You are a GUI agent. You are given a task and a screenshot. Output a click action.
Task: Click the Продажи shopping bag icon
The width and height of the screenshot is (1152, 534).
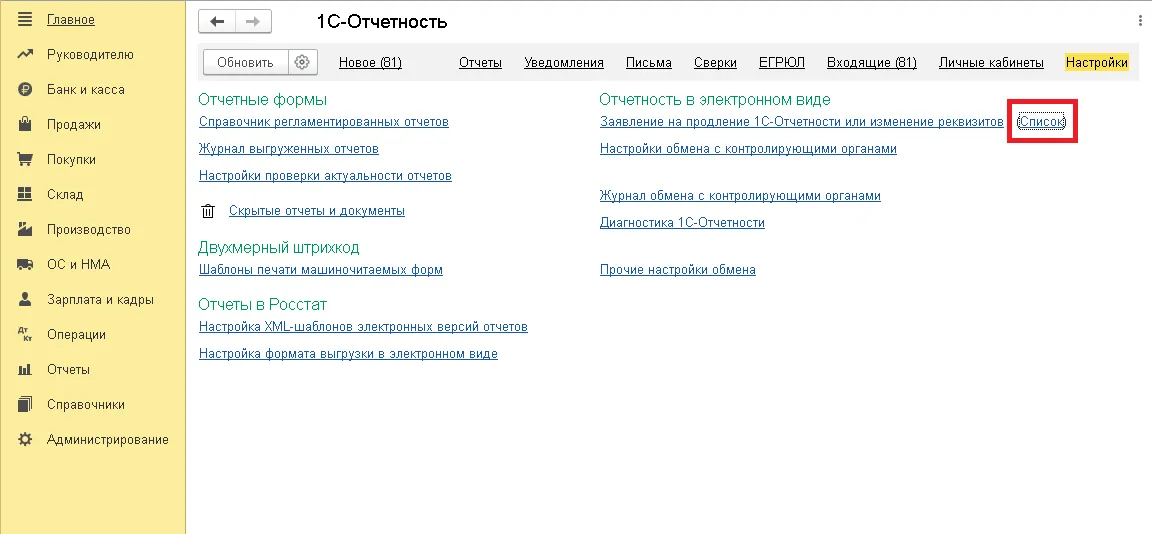pyautogui.click(x=25, y=124)
